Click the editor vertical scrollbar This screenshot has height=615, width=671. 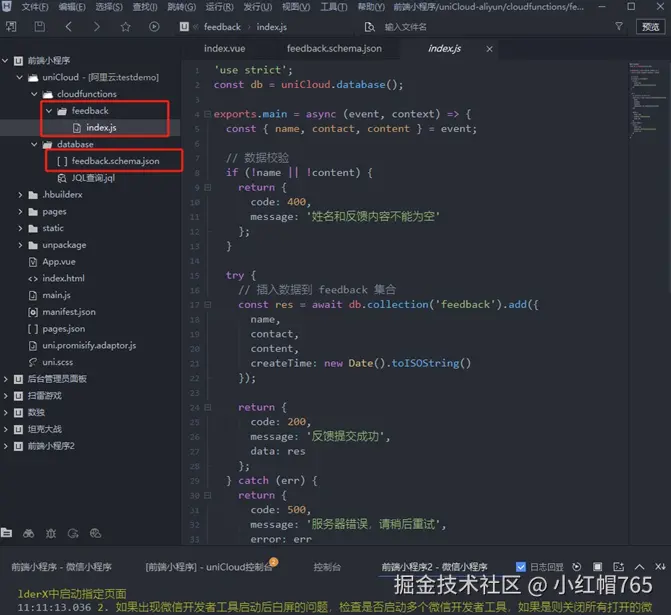668,178
